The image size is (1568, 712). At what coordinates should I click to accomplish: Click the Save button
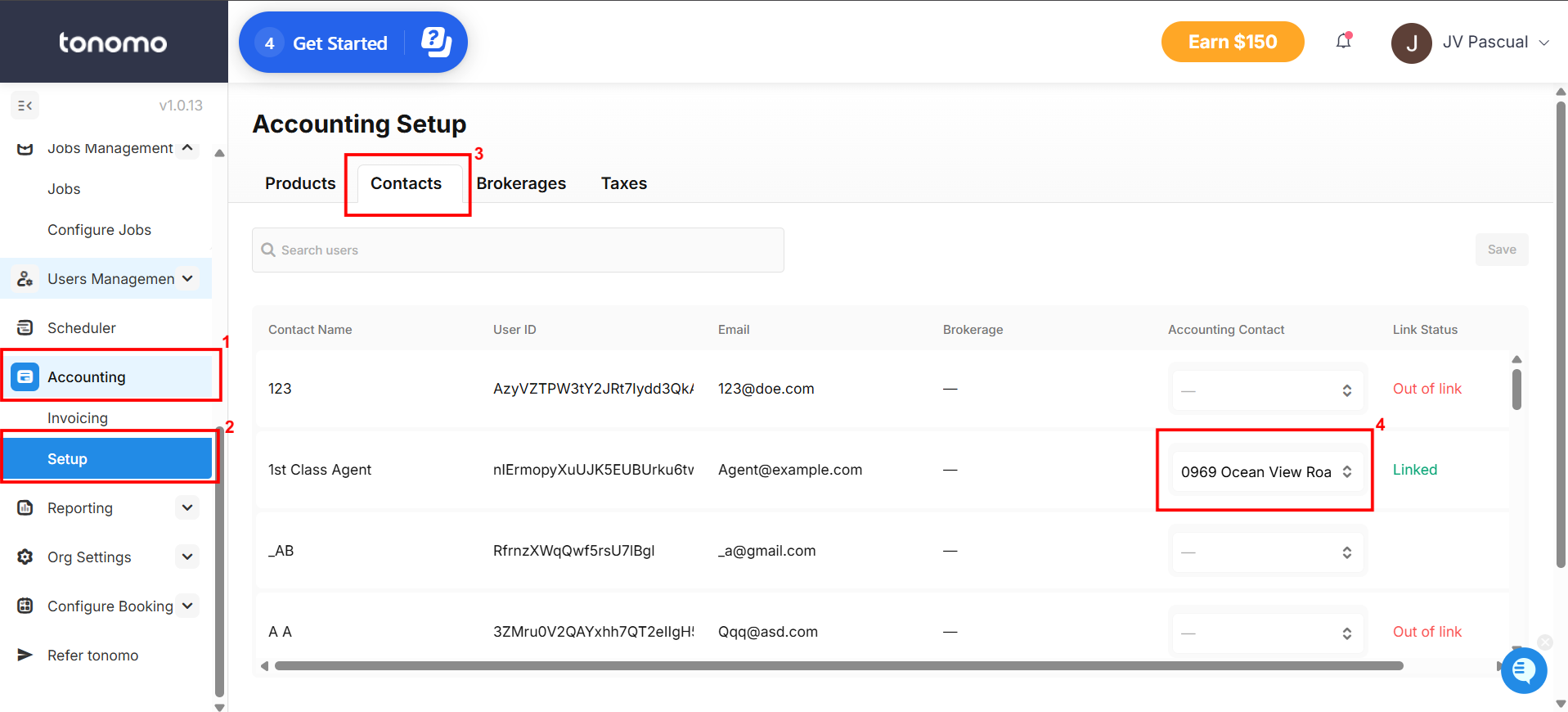1502,250
